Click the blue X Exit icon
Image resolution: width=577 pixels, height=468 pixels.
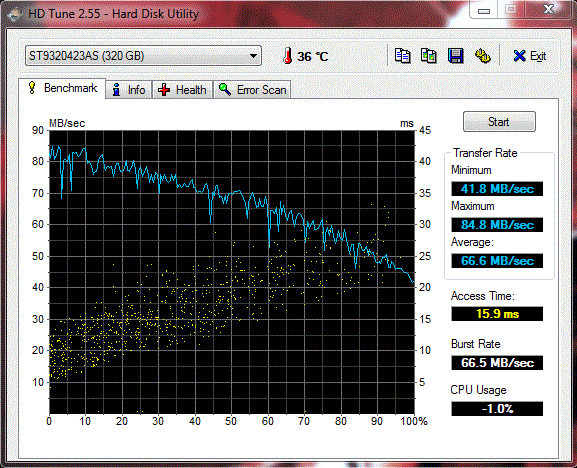pyautogui.click(x=519, y=56)
